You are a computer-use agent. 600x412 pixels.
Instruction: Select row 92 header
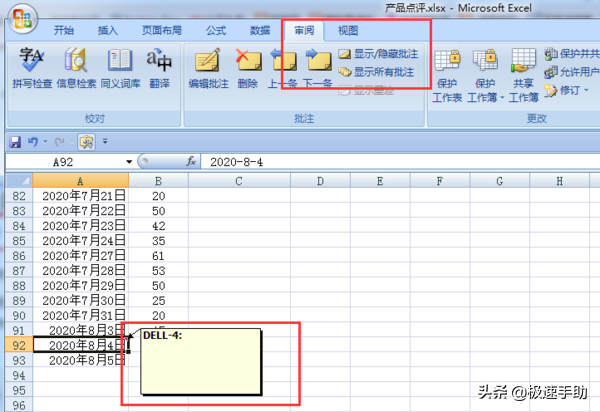click(19, 345)
